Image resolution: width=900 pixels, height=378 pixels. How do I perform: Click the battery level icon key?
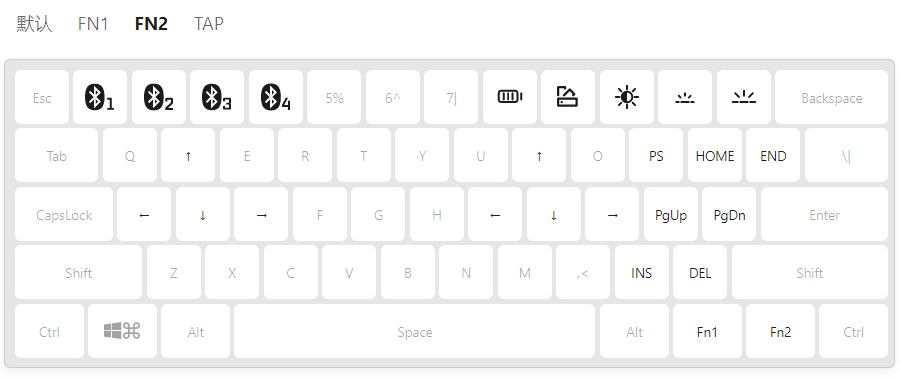(510, 98)
